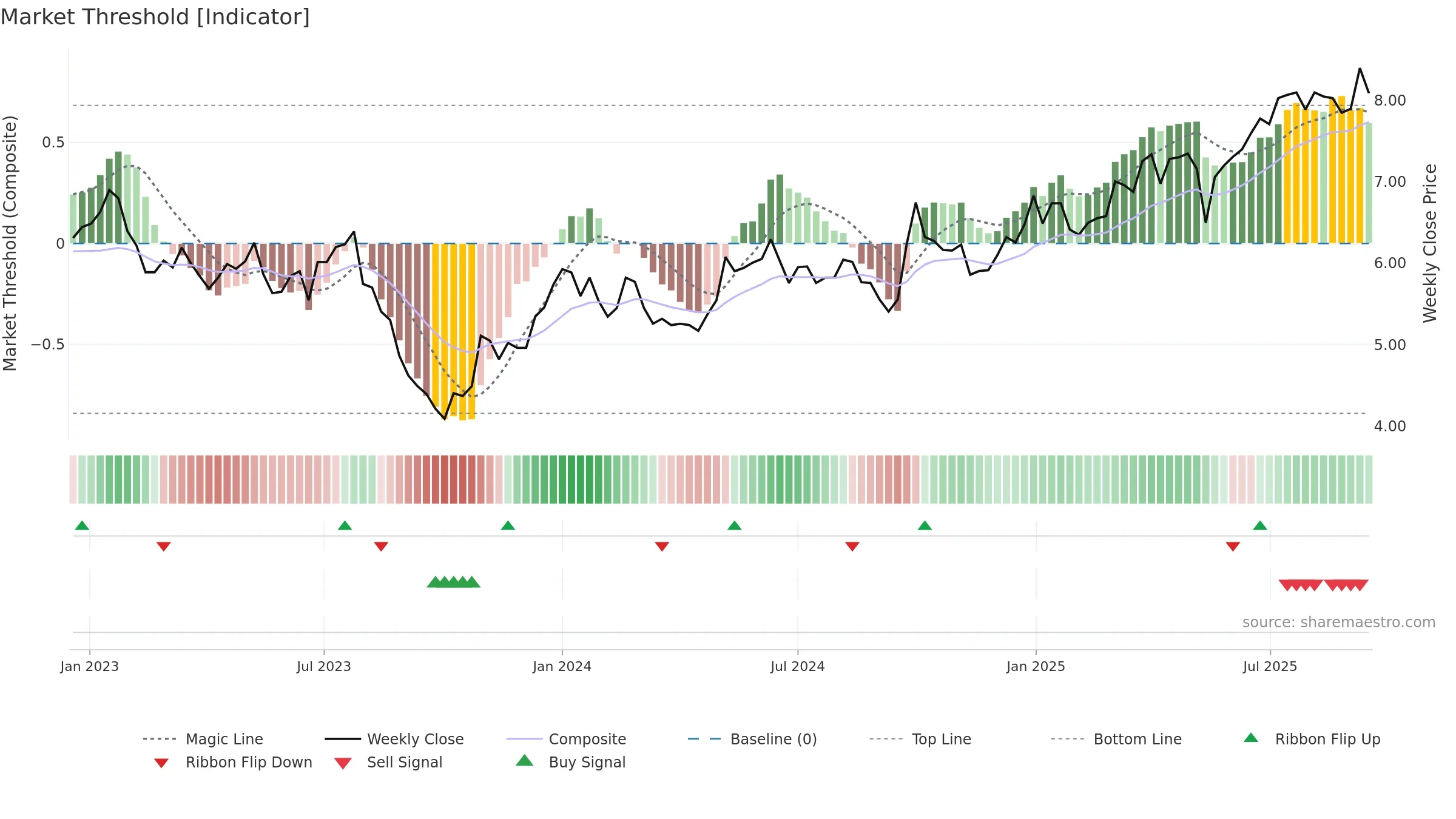Click the 0.5 composite axis tick
The width and height of the screenshot is (1456, 819).
[x=53, y=143]
